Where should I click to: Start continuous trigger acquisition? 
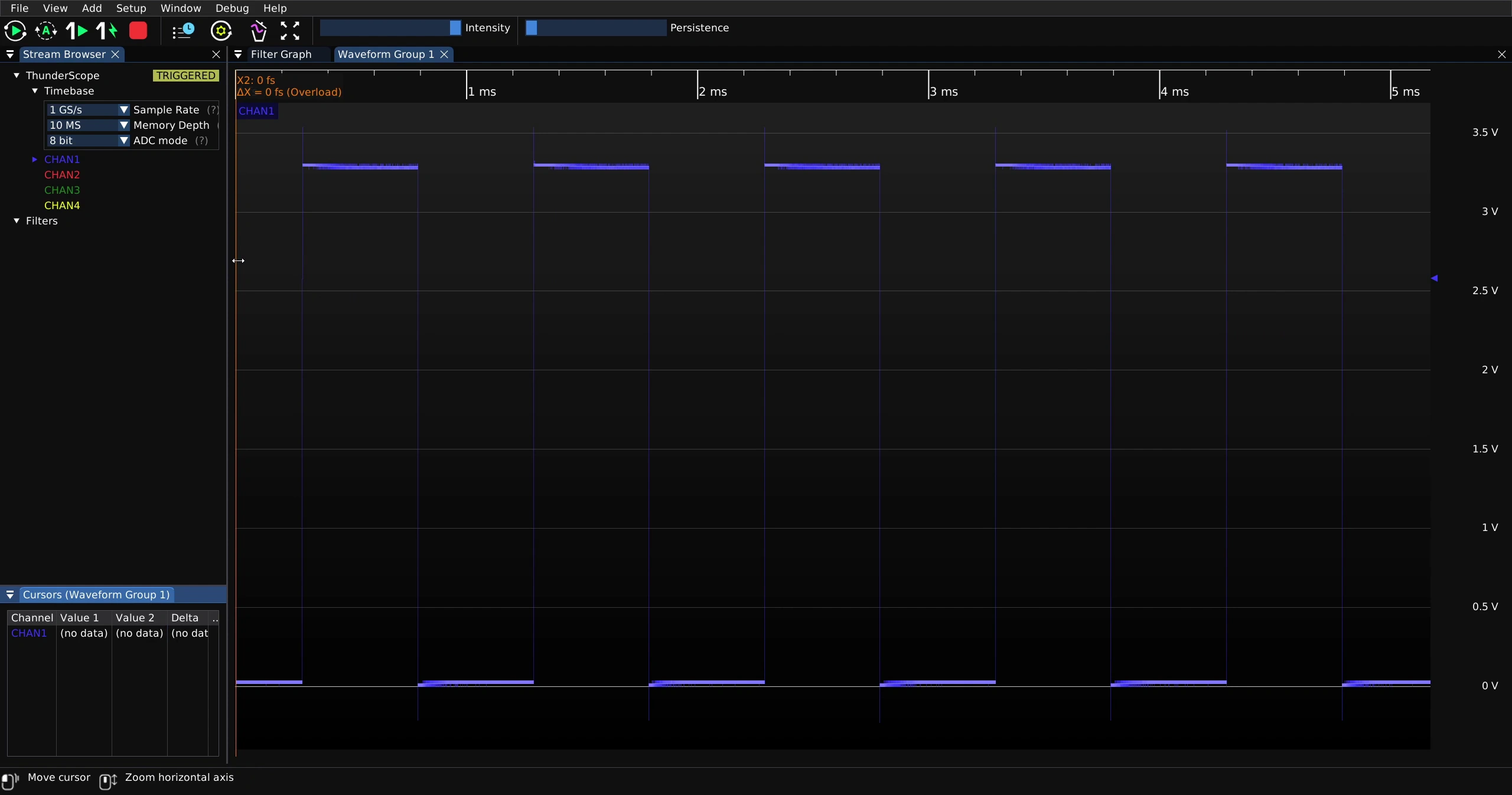point(15,31)
